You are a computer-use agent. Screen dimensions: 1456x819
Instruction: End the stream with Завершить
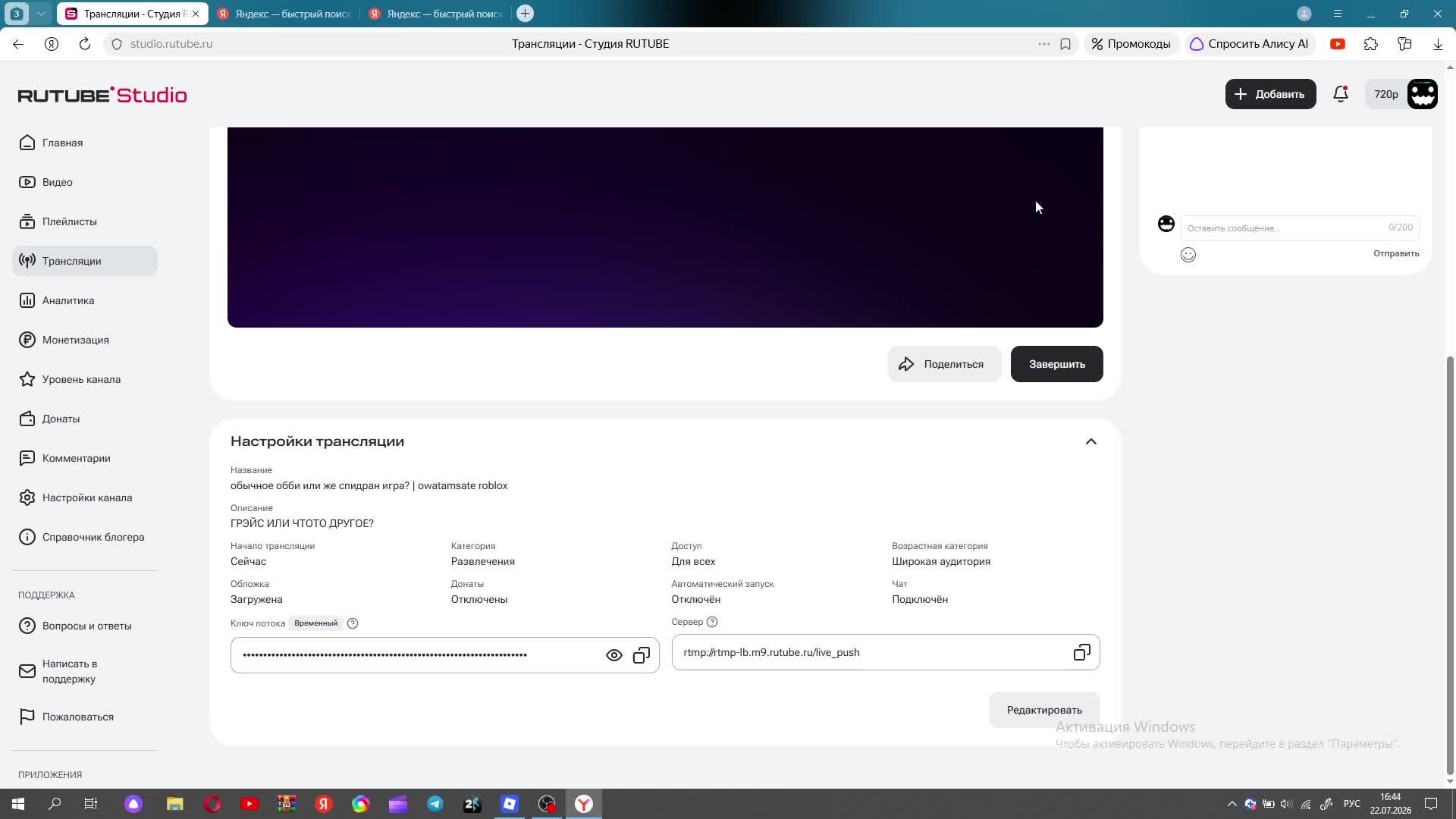pyautogui.click(x=1057, y=364)
